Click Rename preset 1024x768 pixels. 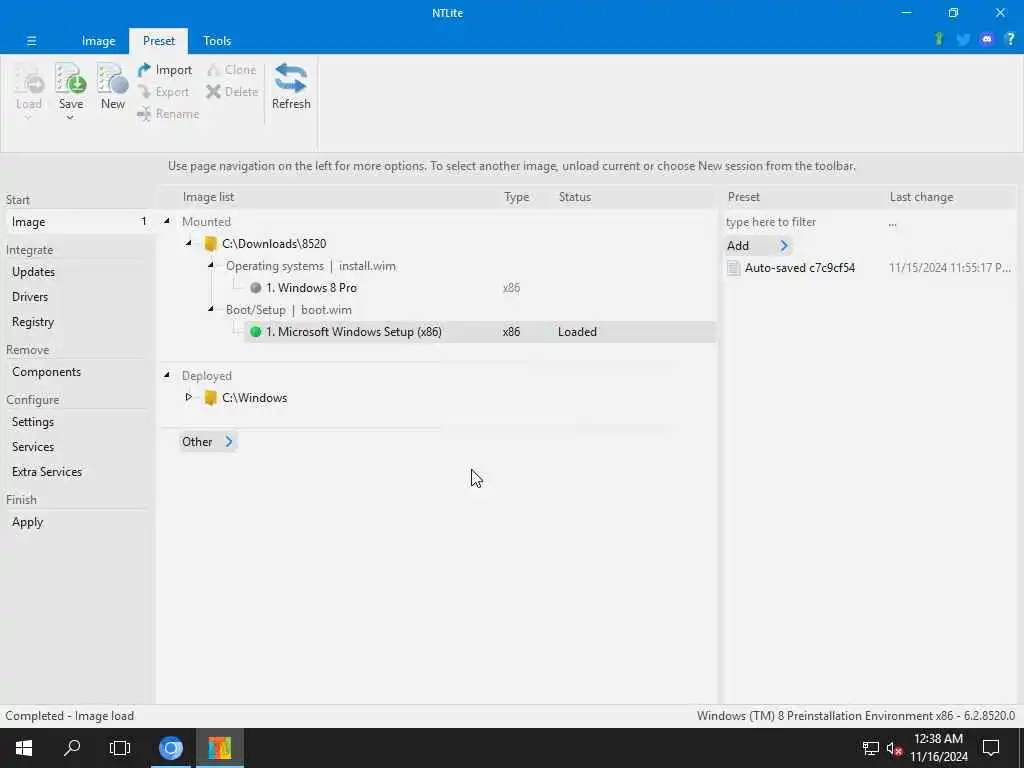(168, 114)
